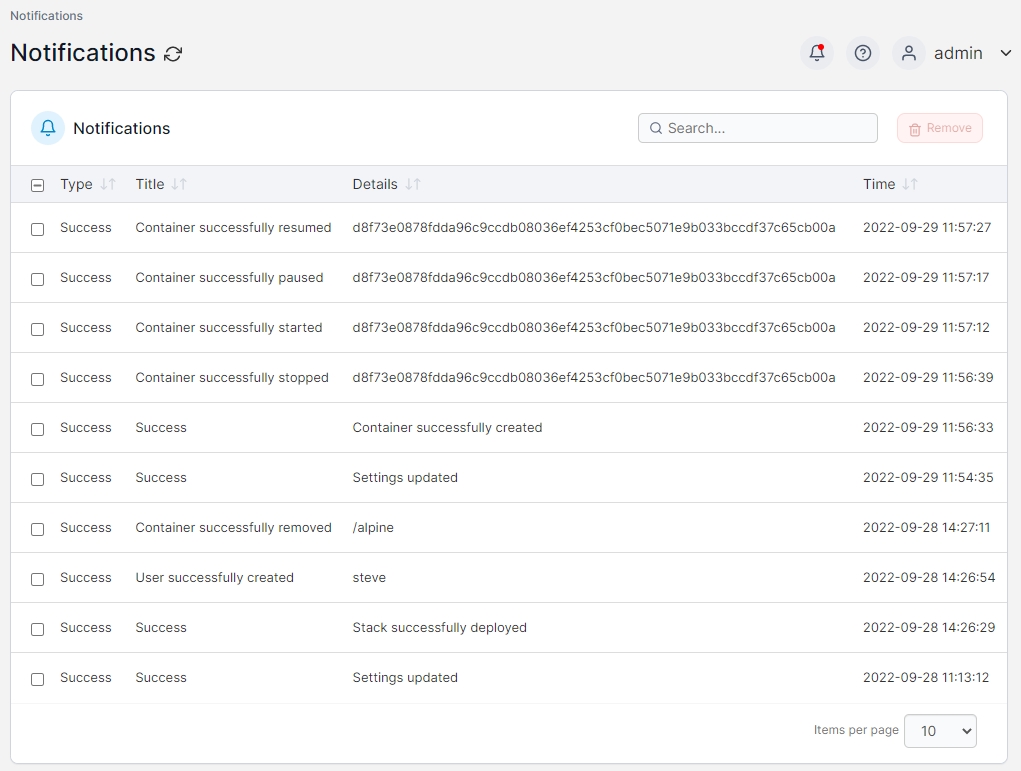Viewport: 1021px width, 771px height.
Task: Click the refresh icon next to Notifications heading
Action: pos(173,54)
